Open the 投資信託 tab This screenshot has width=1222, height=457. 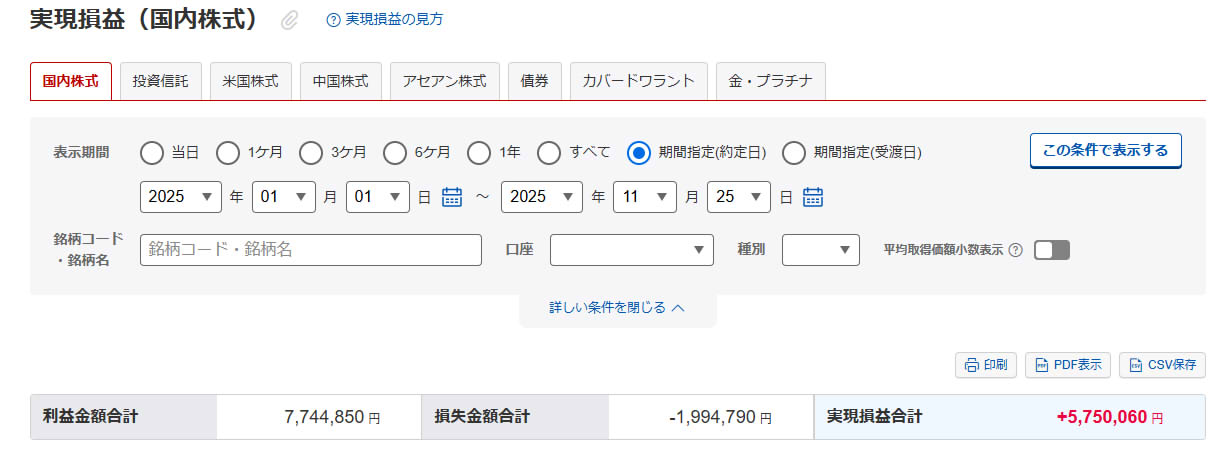point(160,81)
